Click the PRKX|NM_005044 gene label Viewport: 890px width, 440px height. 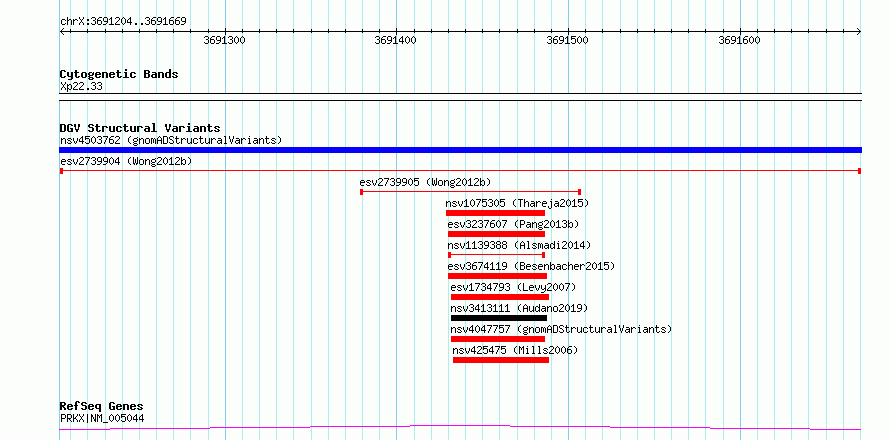(x=102, y=419)
